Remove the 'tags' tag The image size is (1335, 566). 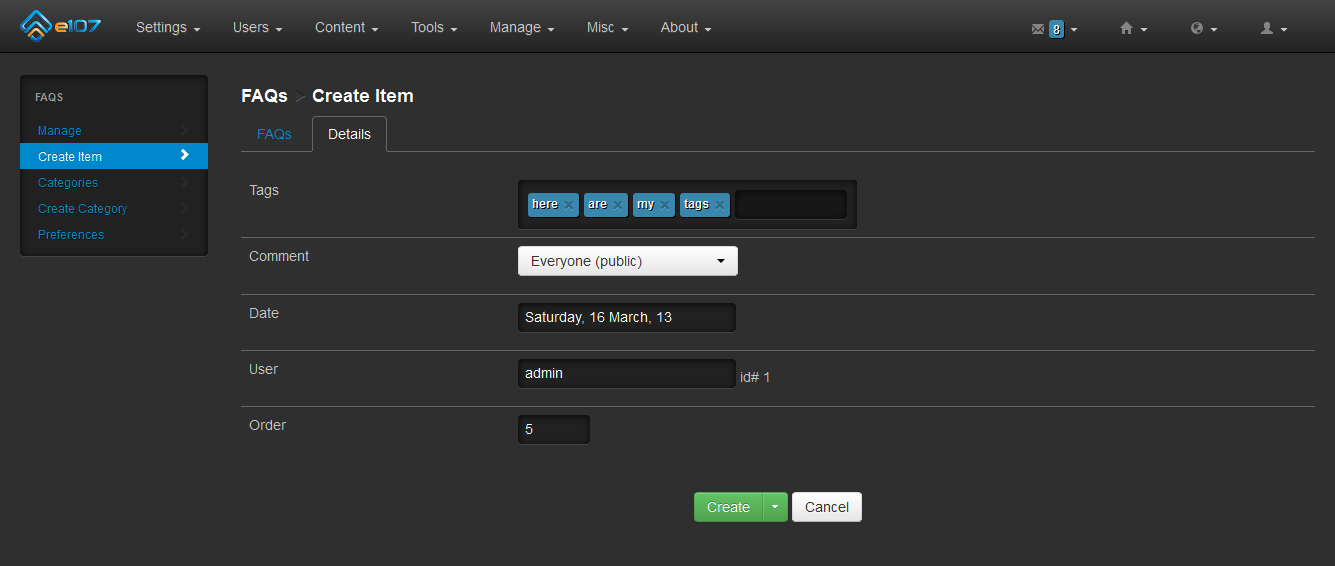720,205
